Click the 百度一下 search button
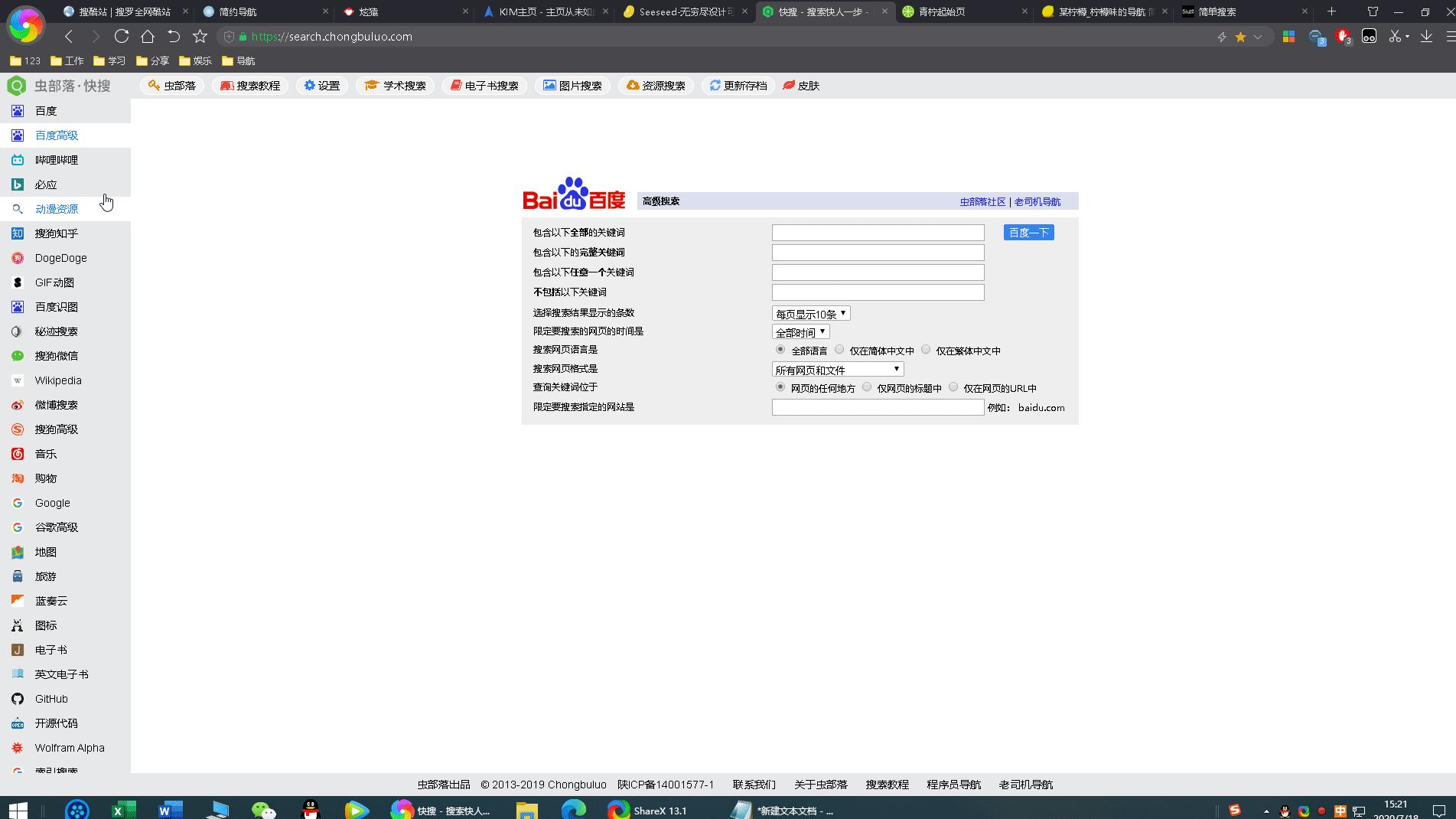 (x=1028, y=233)
